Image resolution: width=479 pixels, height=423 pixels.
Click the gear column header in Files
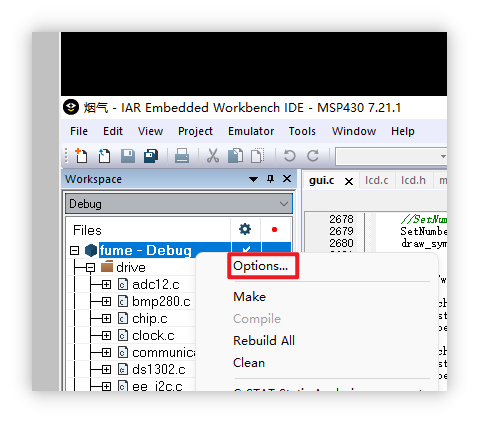245,229
